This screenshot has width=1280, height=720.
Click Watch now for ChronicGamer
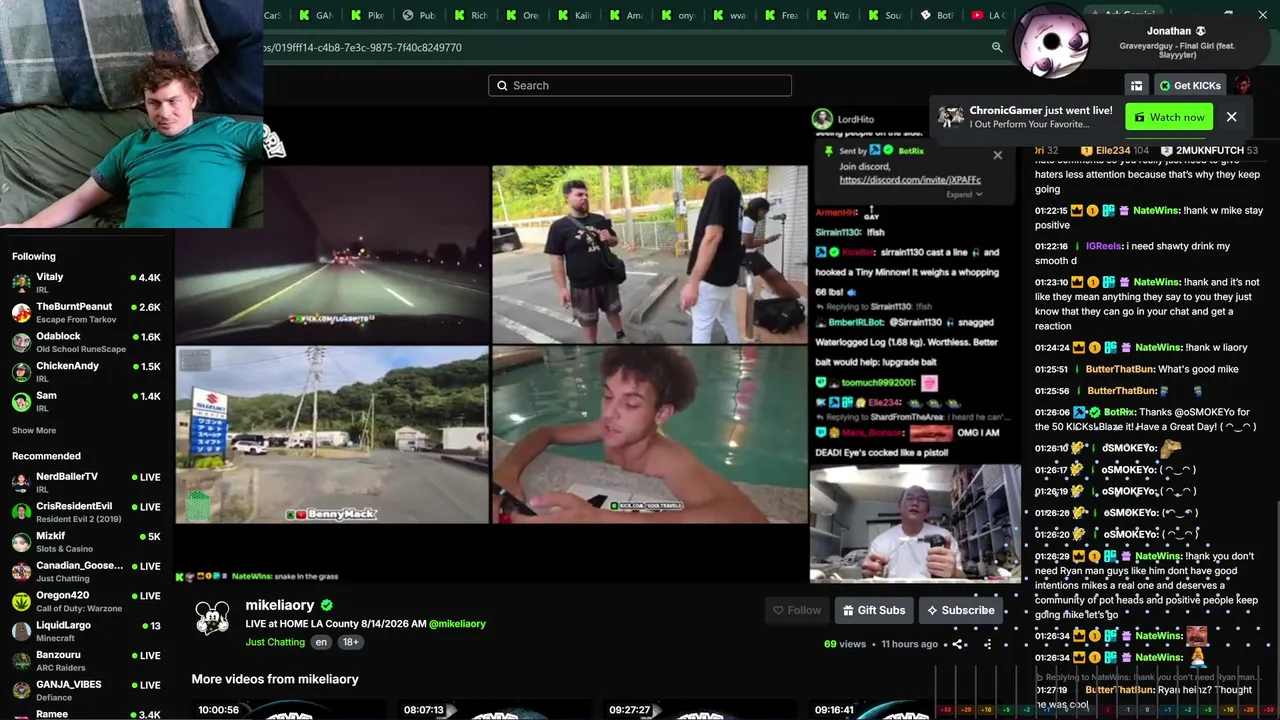tap(1169, 117)
